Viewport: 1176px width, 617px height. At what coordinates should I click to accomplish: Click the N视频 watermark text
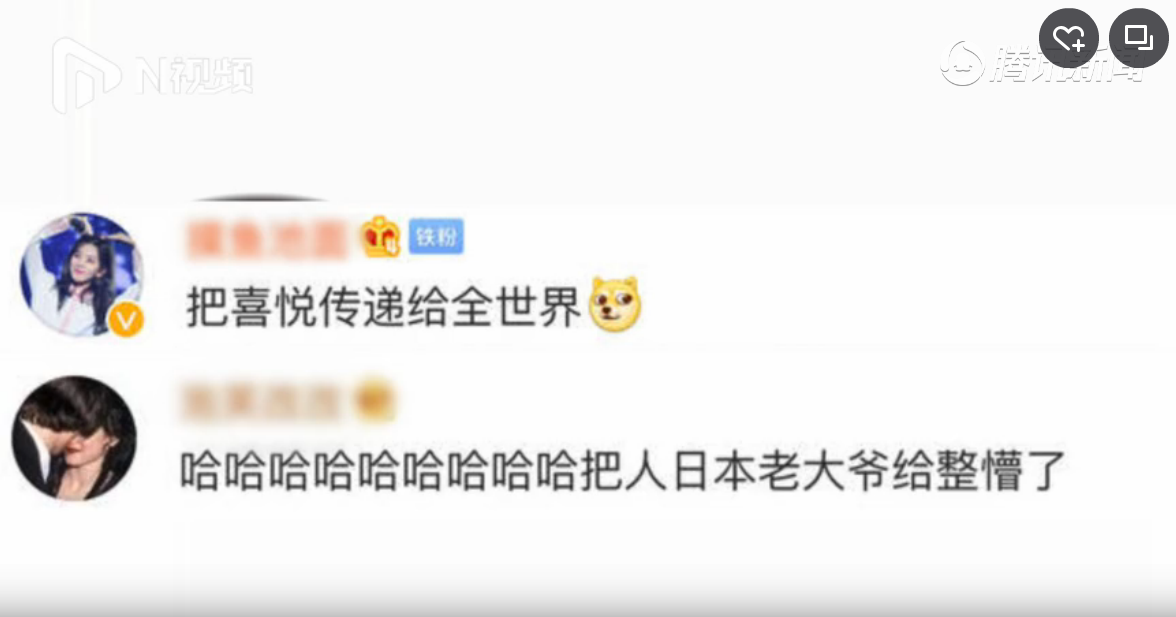pyautogui.click(x=194, y=75)
